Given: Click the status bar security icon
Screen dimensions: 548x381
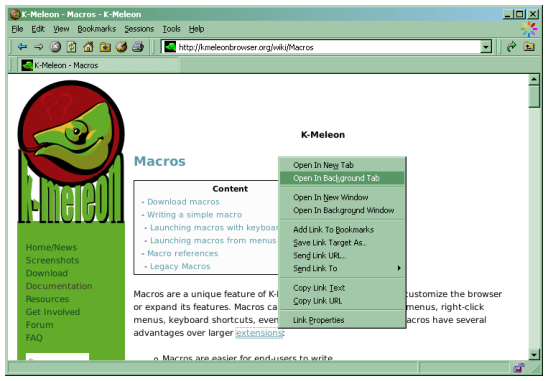Looking at the screenshot, I should pyautogui.click(x=519, y=367).
